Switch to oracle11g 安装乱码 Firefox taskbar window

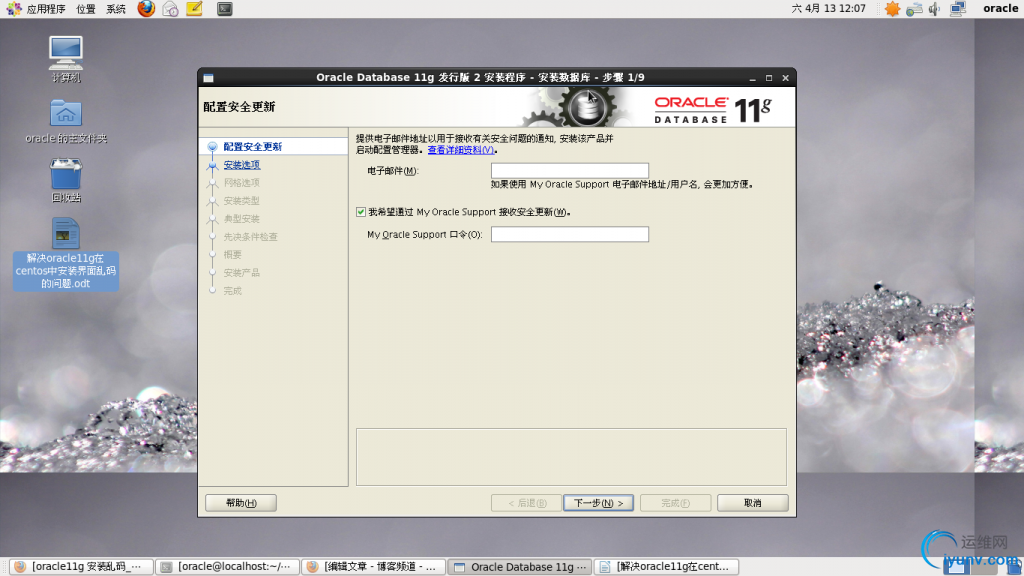[x=81, y=566]
